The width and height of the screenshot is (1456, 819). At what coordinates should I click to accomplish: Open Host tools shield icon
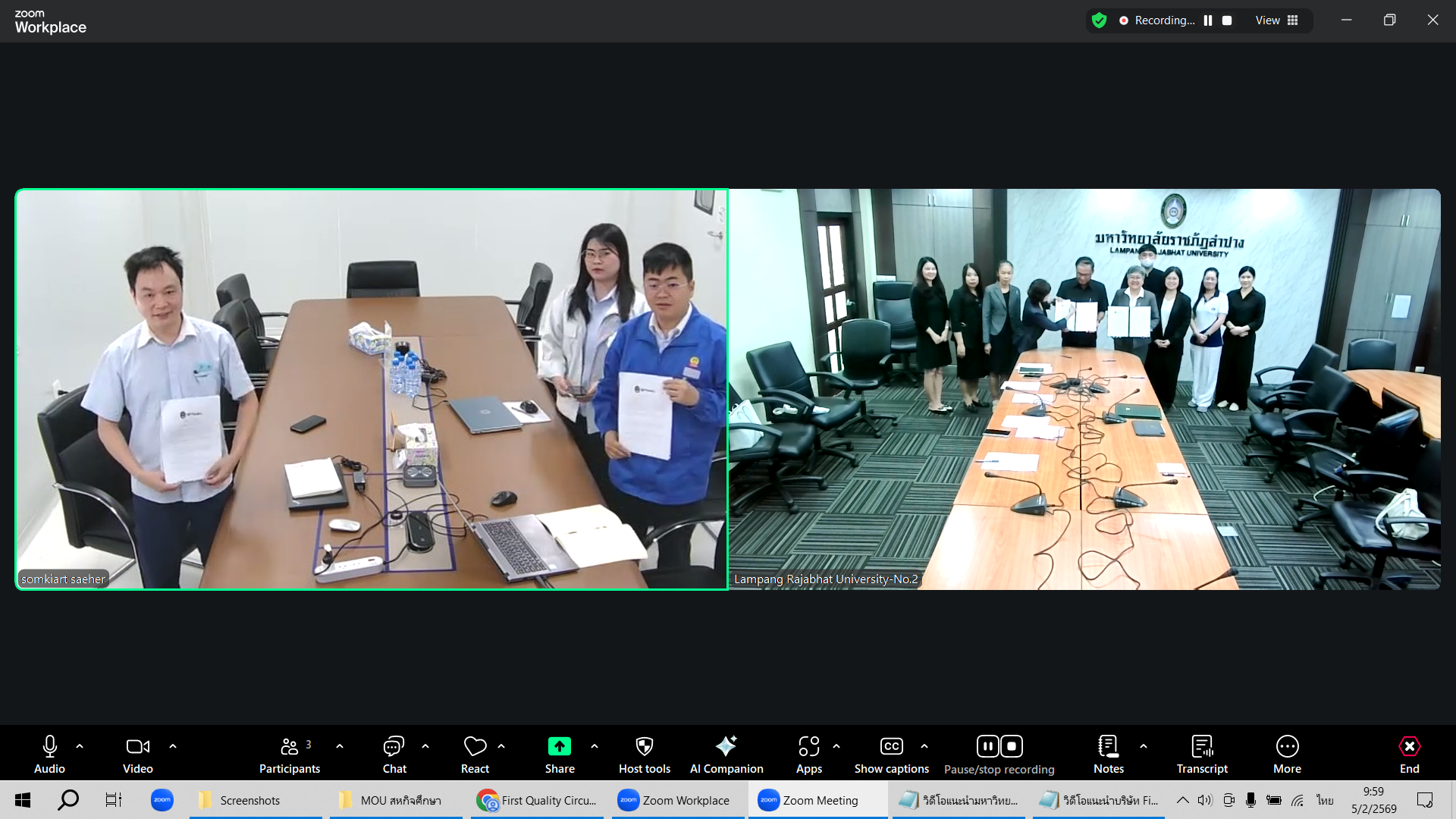[644, 747]
